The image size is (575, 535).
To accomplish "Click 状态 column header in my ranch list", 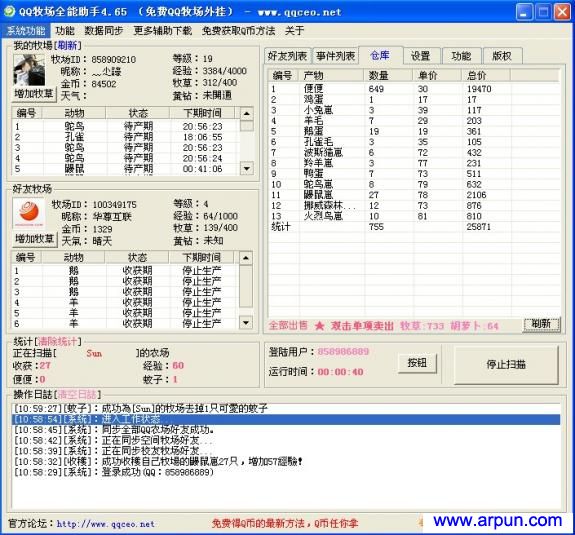I will click(x=138, y=113).
